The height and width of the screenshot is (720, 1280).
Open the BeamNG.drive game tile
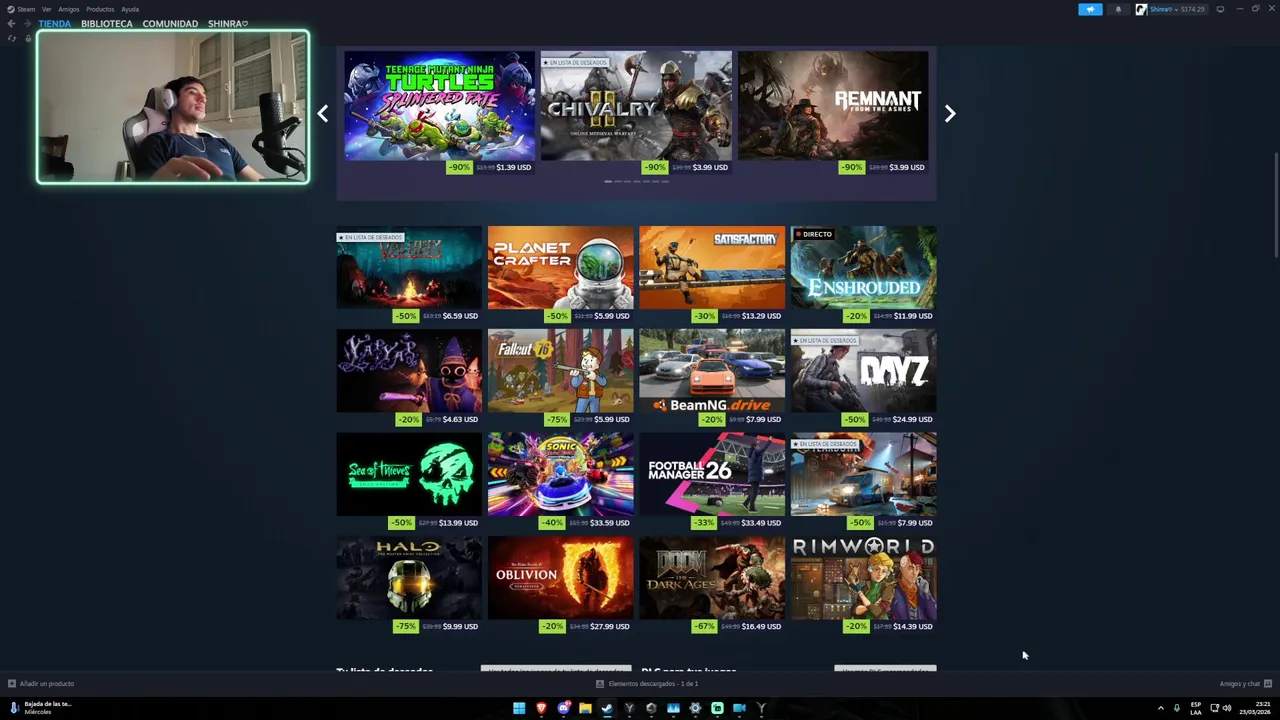click(712, 371)
